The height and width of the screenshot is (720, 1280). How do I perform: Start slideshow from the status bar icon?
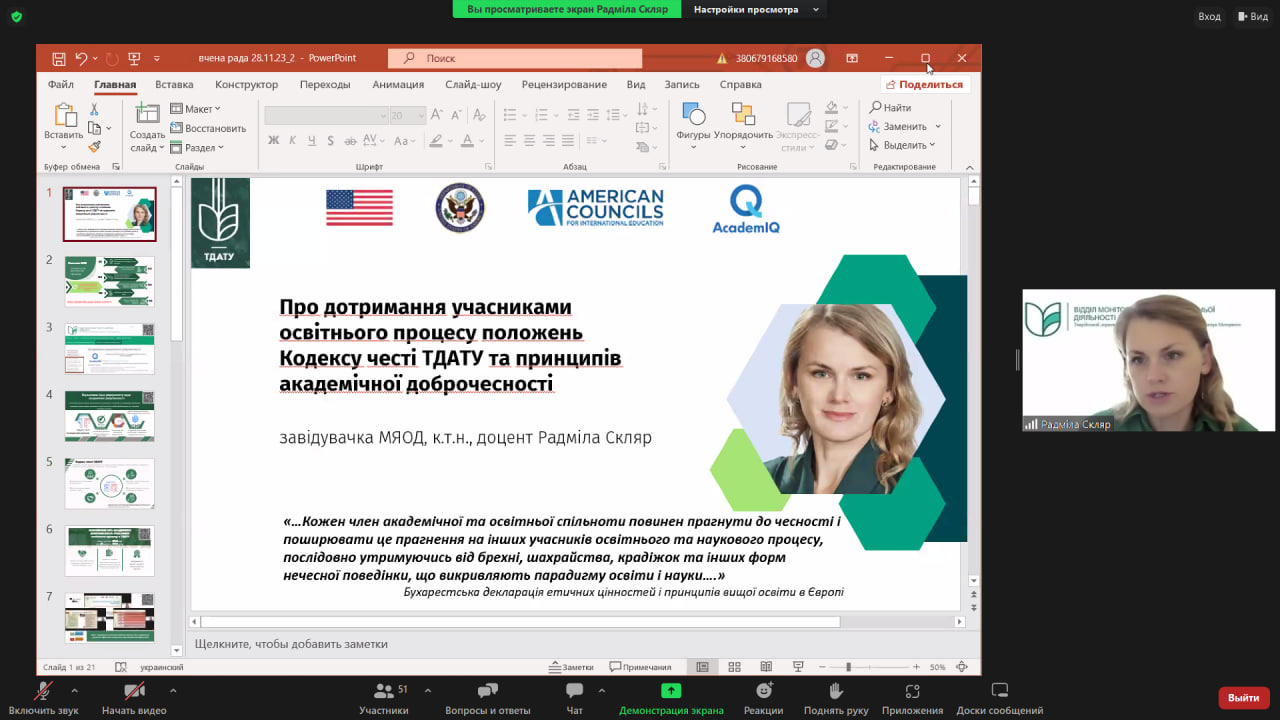click(798, 667)
